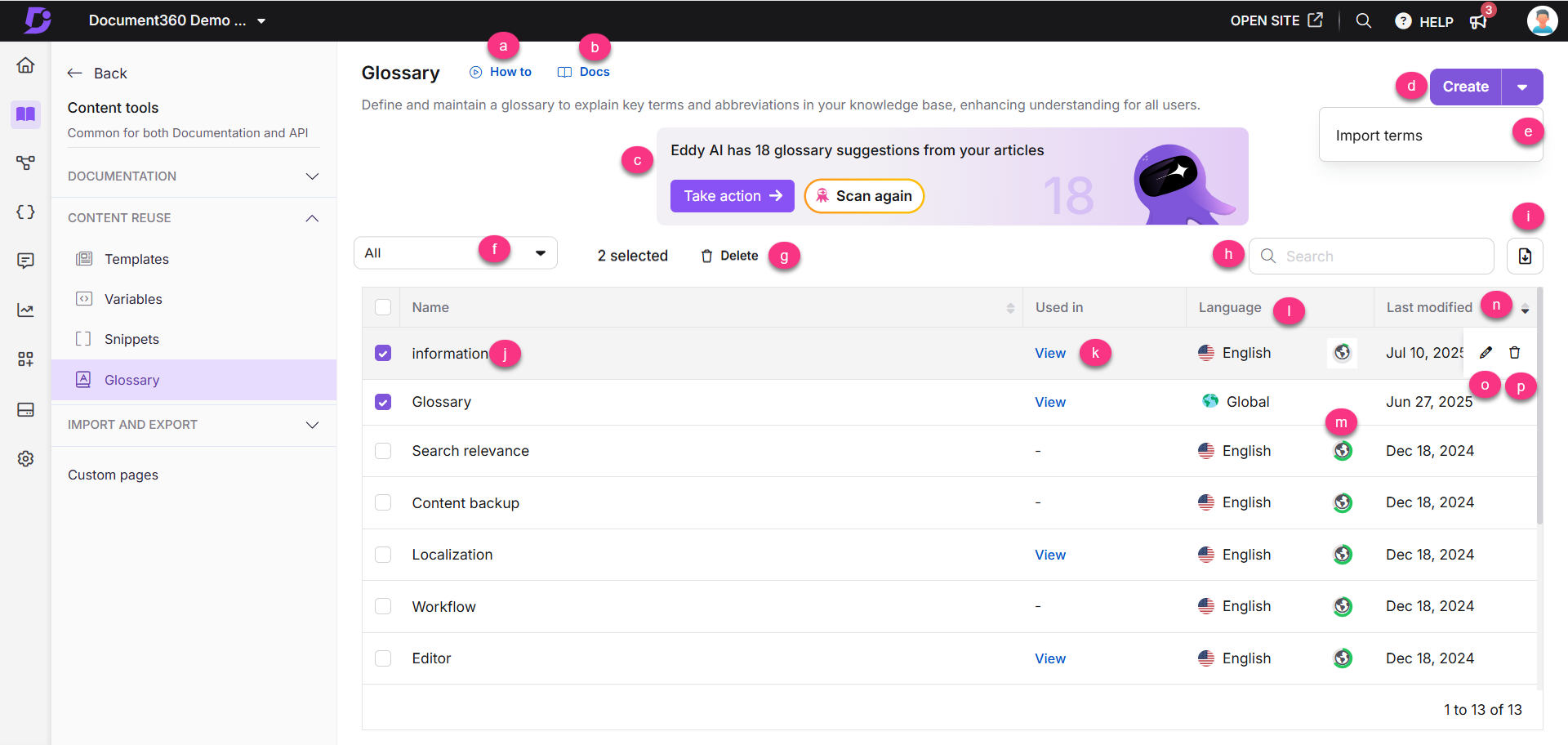This screenshot has height=745, width=1568.
Task: Click OPEN SITE in the top bar
Action: point(1276,20)
